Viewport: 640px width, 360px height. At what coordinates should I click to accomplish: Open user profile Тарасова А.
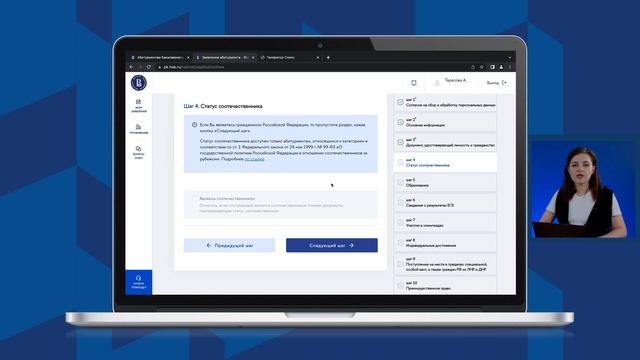click(451, 82)
